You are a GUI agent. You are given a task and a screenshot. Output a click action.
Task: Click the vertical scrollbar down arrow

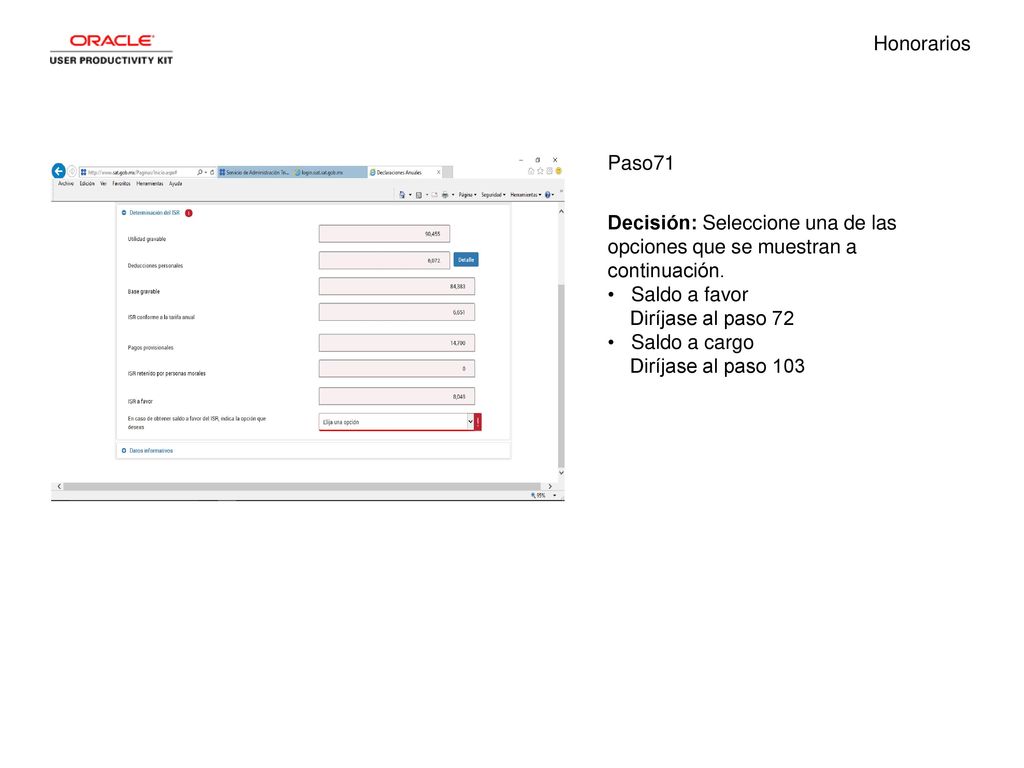tap(561, 473)
